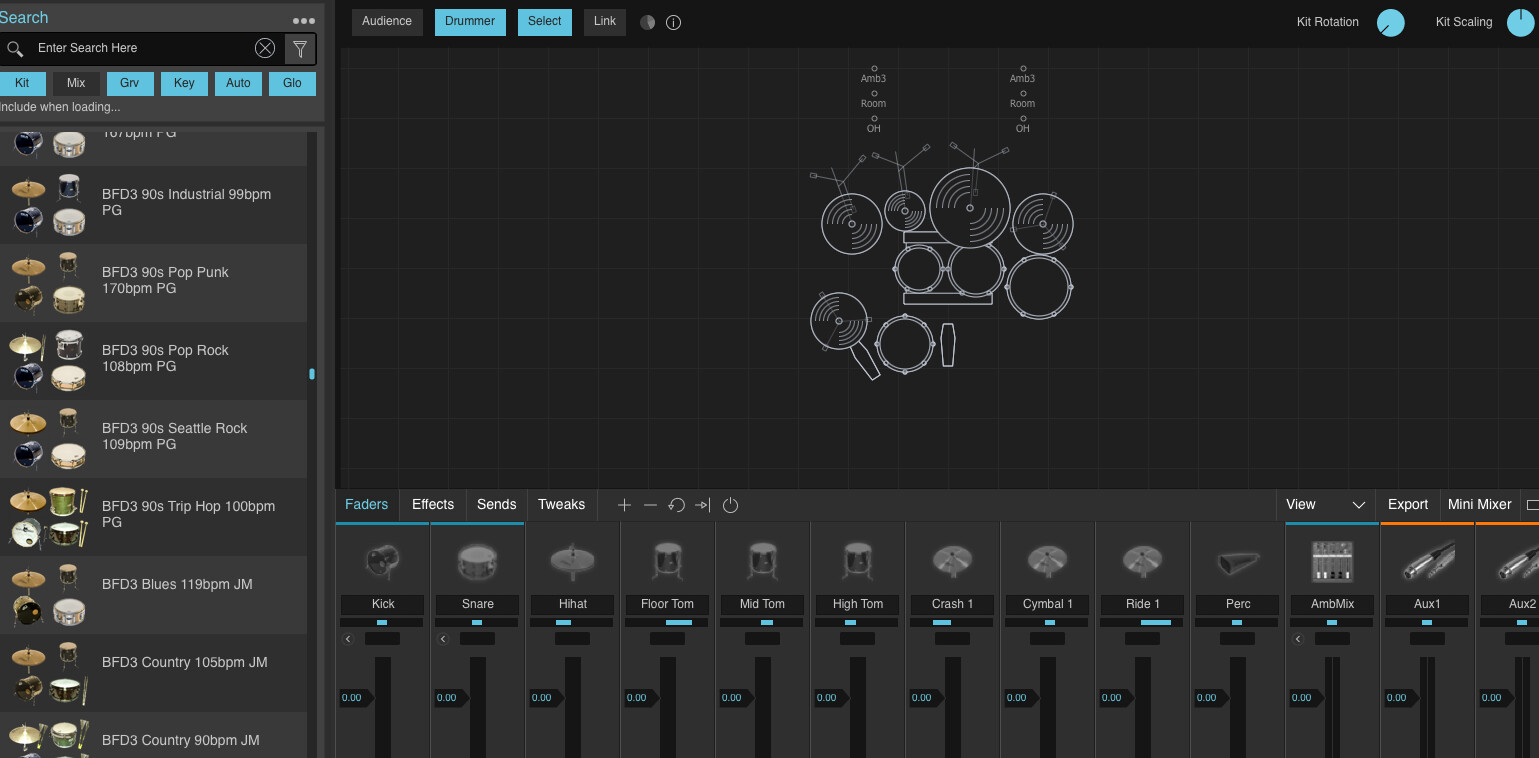Click the Ride 1 pan slider
The image size is (1539, 758).
1142,623
